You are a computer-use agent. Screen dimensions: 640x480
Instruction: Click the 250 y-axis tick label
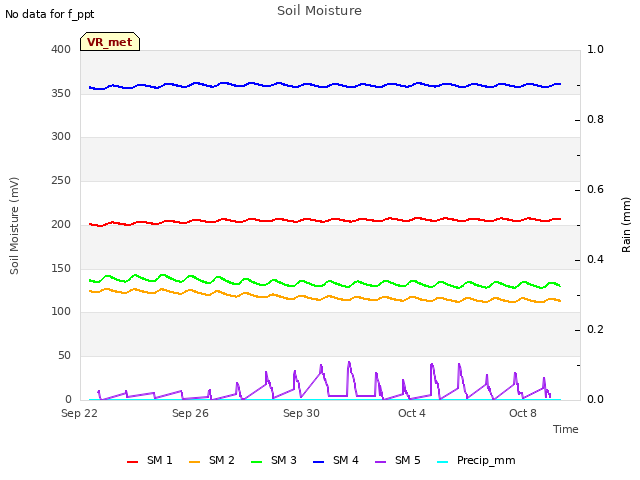(x=61, y=180)
